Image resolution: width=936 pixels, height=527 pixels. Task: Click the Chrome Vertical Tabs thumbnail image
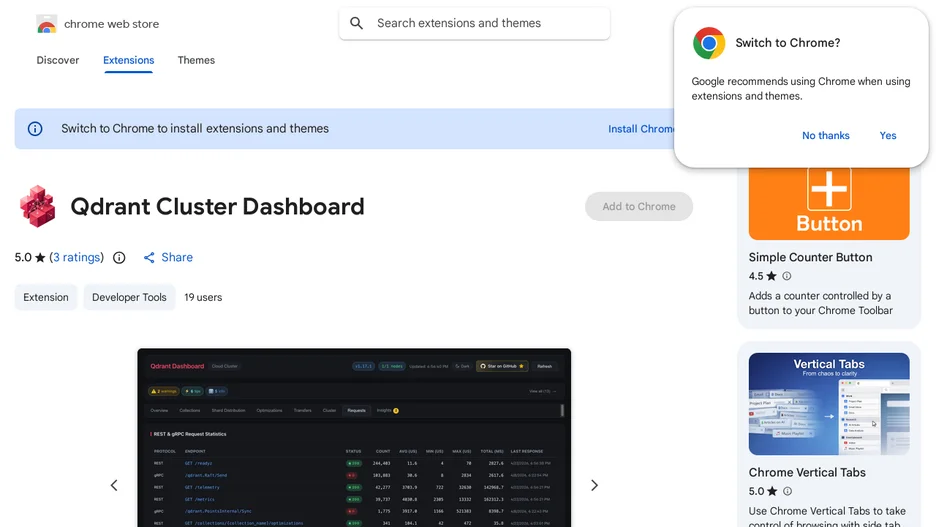click(829, 403)
